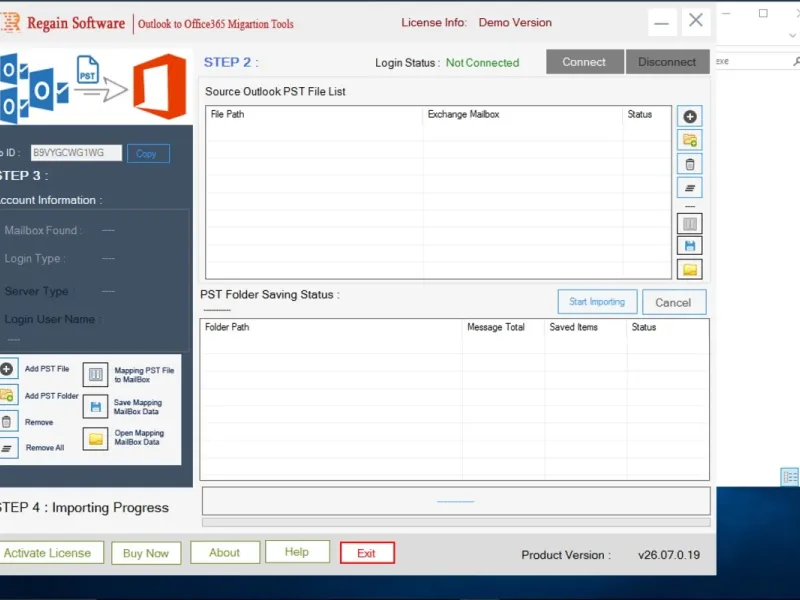Click the Login Type label
This screenshot has width=800, height=600.
coord(35,259)
